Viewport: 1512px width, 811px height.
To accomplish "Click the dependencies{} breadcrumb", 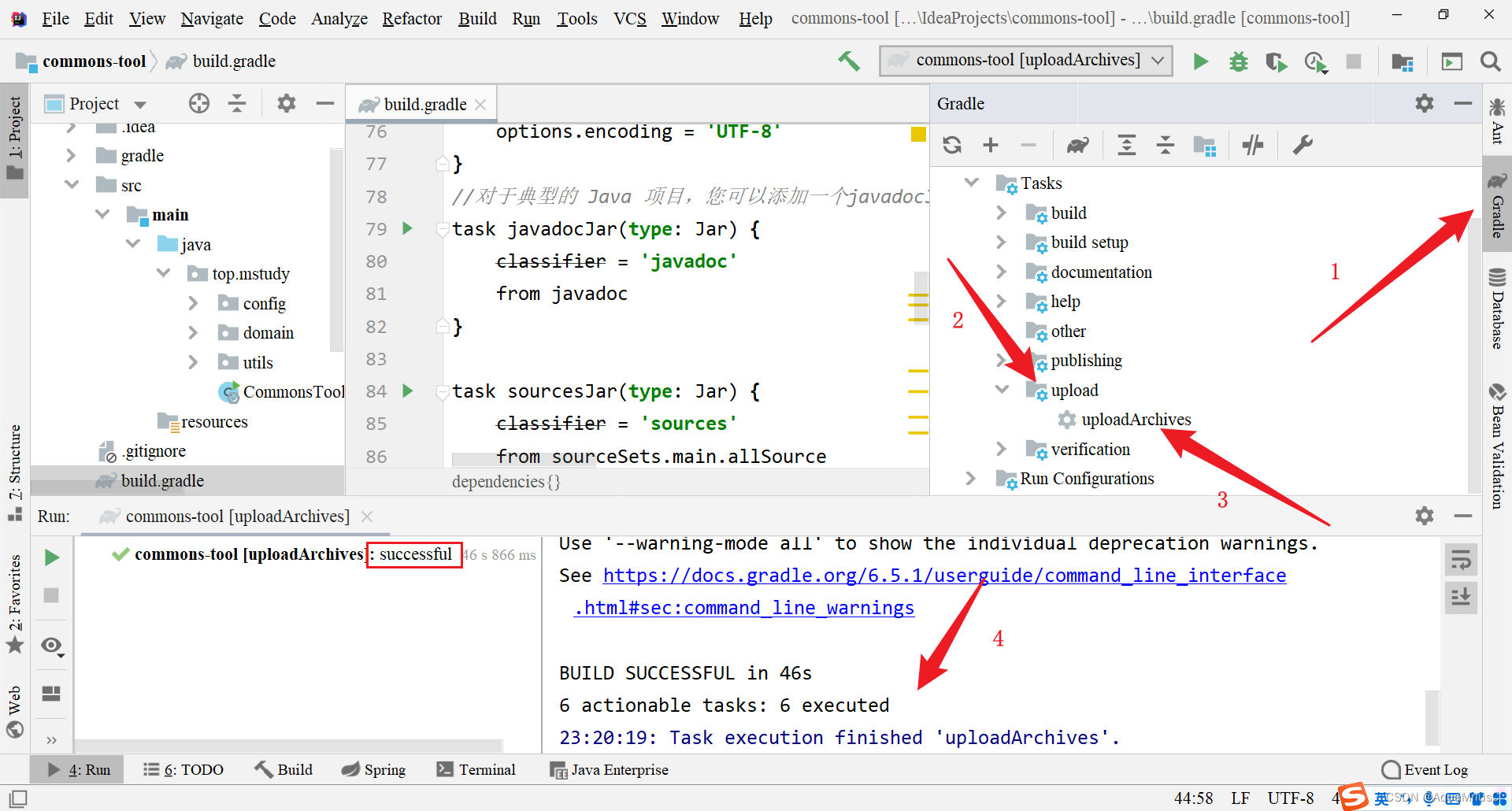I will point(506,481).
